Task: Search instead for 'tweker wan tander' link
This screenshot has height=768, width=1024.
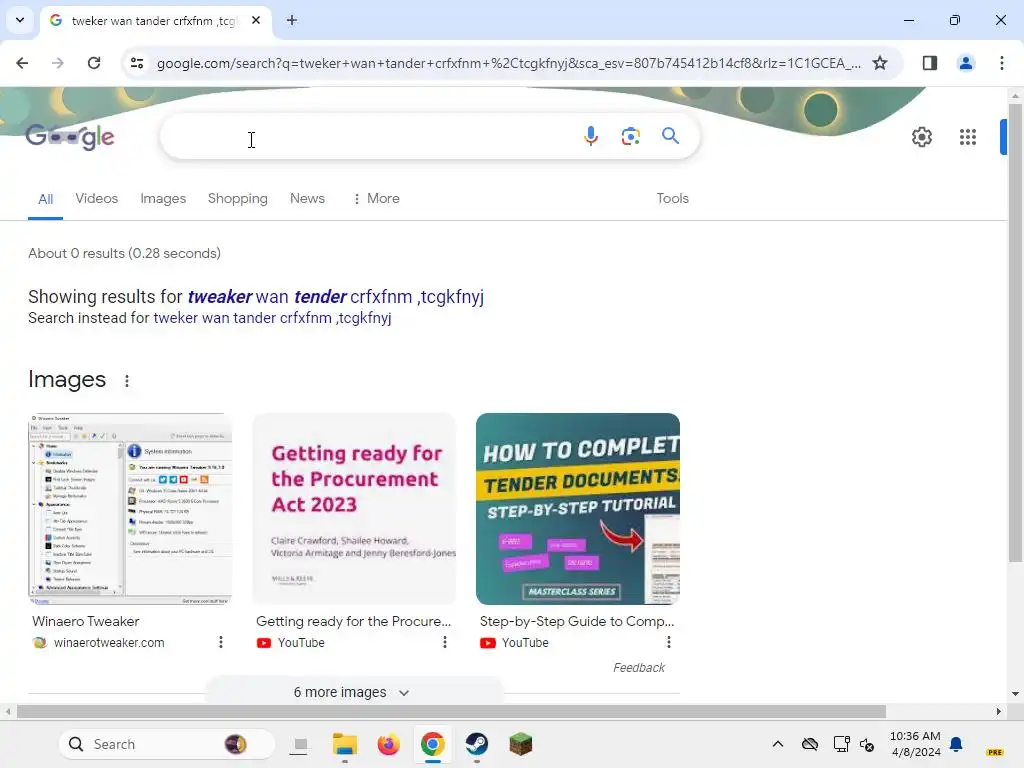Action: [272, 318]
